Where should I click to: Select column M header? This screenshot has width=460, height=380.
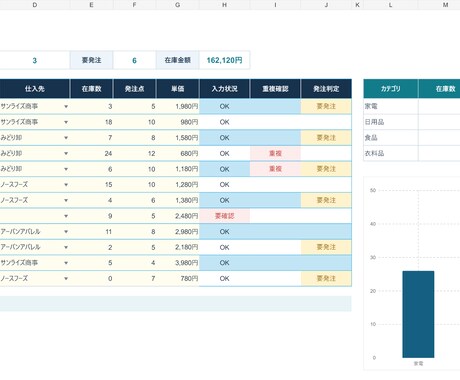[439, 5]
